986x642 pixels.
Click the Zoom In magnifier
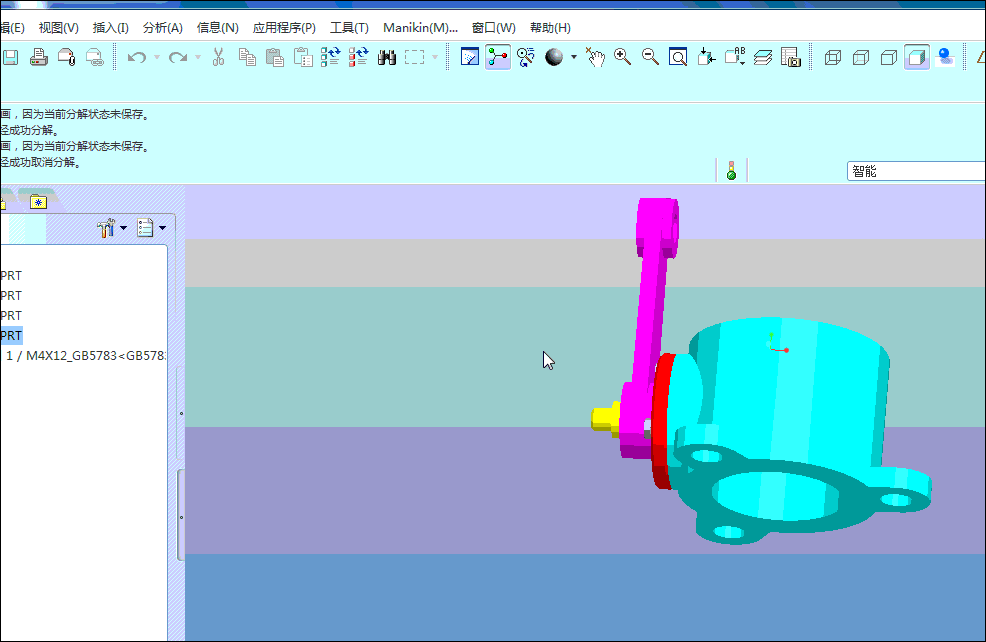pos(623,57)
